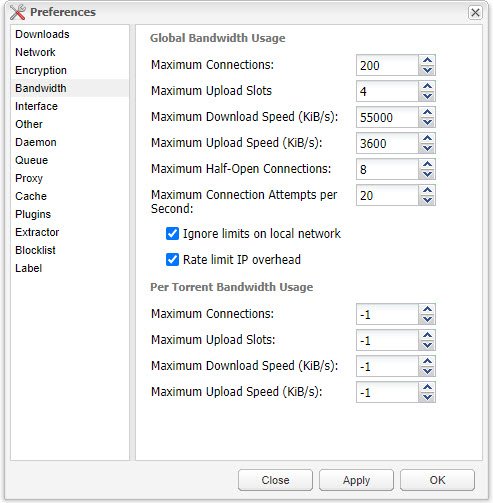Click the download speed field showing 55000
Image resolution: width=493 pixels, height=503 pixels.
click(387, 117)
